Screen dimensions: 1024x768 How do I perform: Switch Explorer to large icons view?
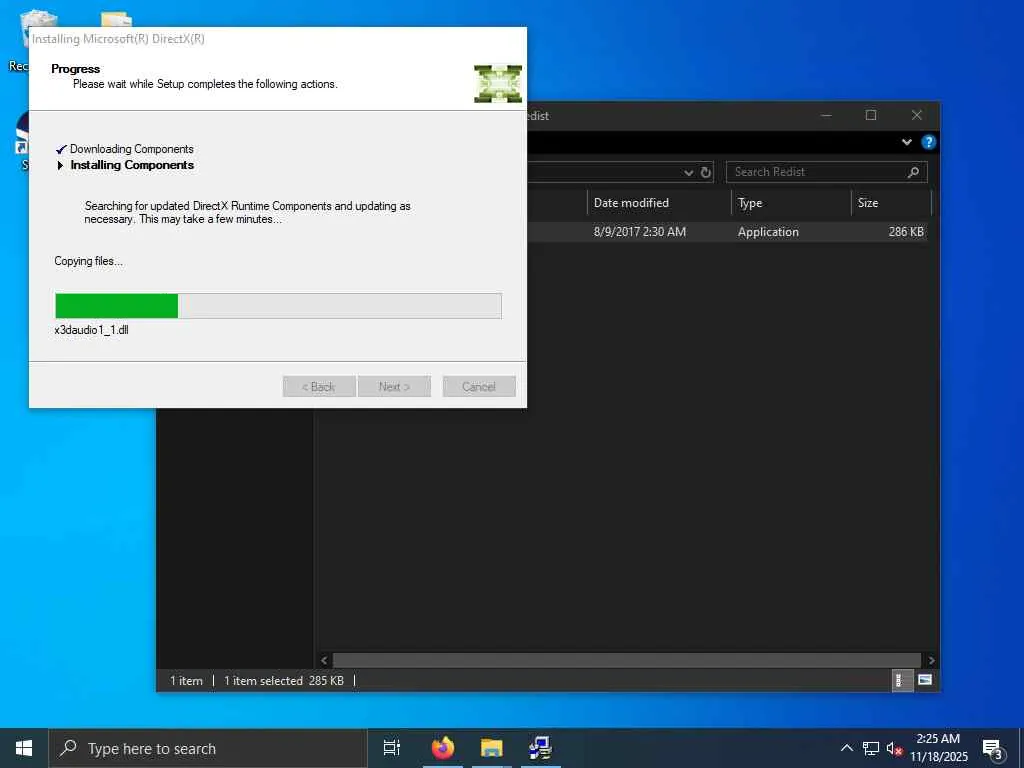[925, 680]
